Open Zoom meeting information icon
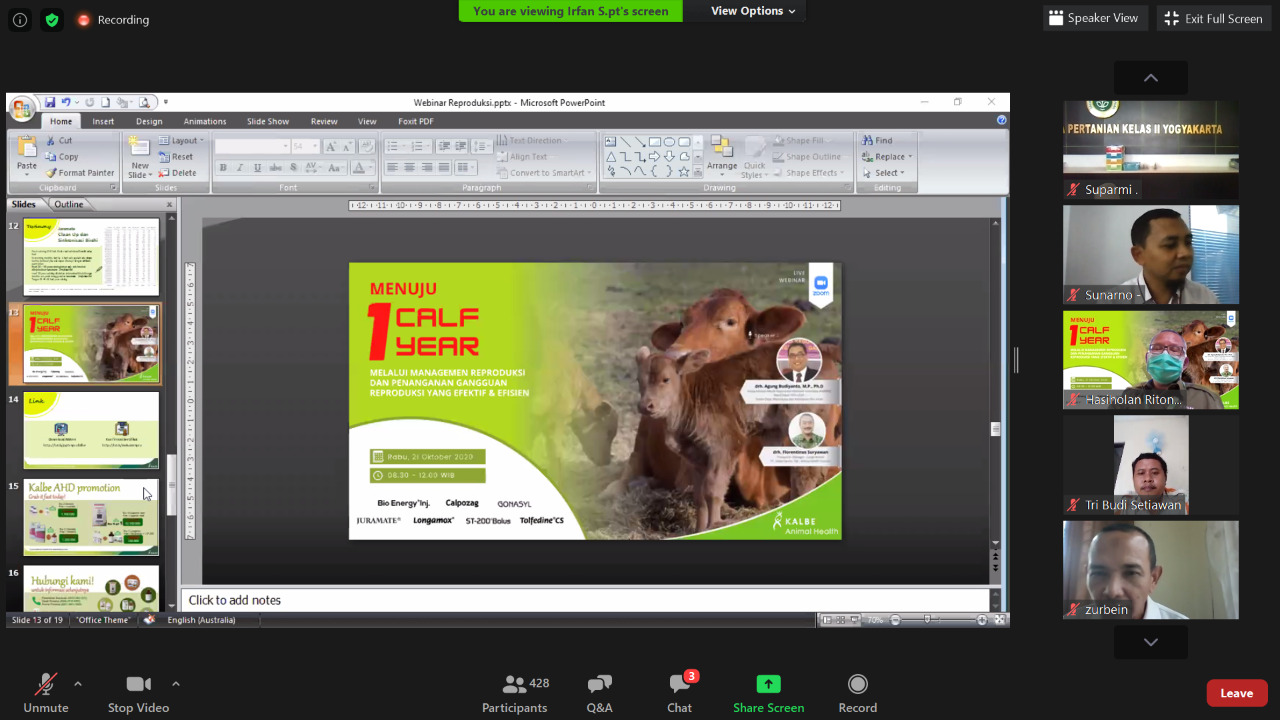1280x720 pixels. click(20, 19)
